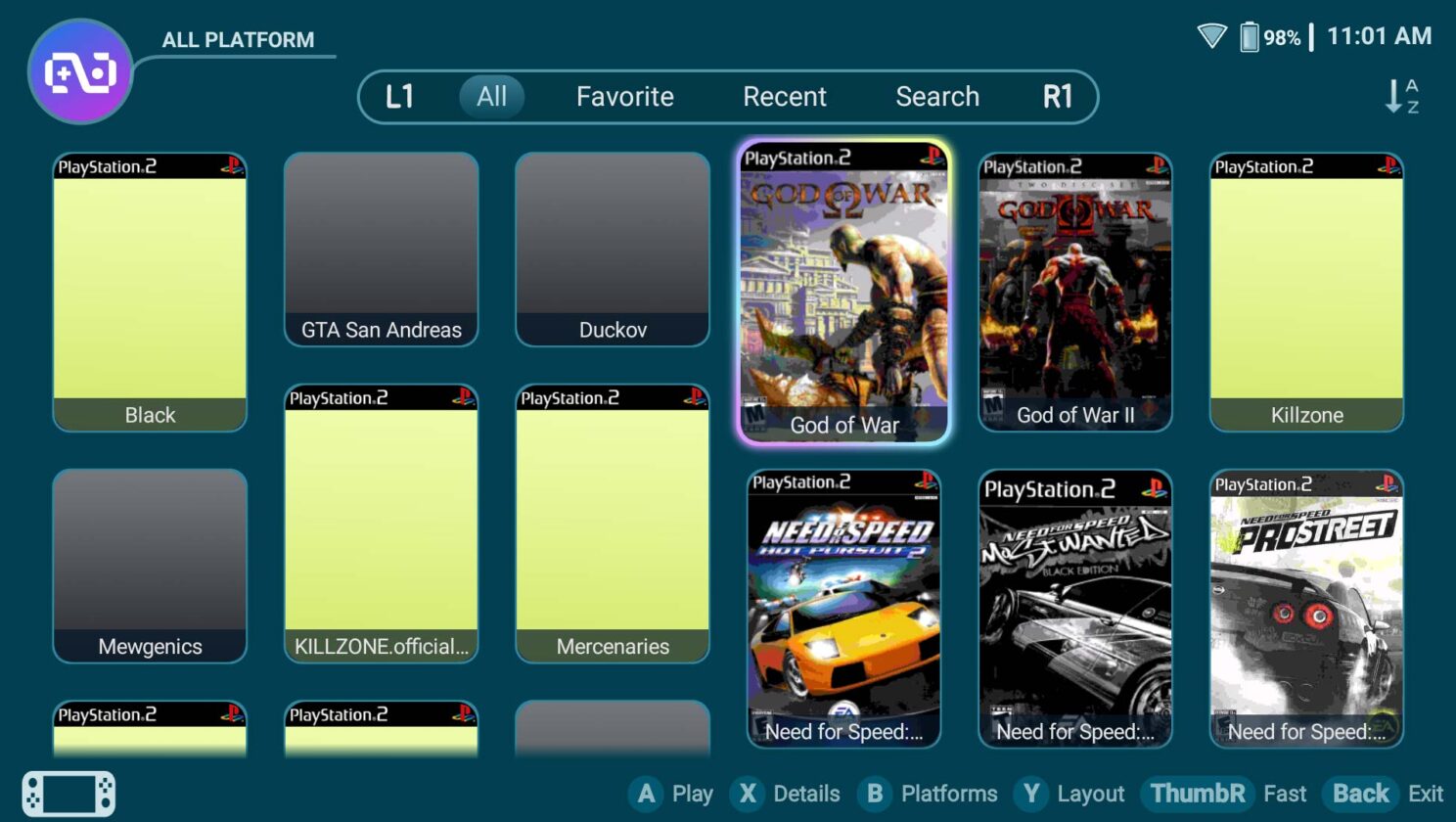Viewport: 1456px width, 822px height.
Task: Launch the highlighted God of War game
Action: click(843, 291)
